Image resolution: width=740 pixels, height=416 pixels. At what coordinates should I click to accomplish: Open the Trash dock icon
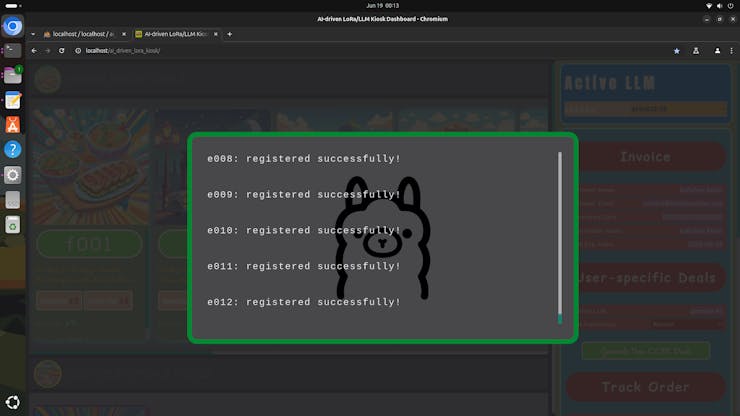tap(13, 225)
